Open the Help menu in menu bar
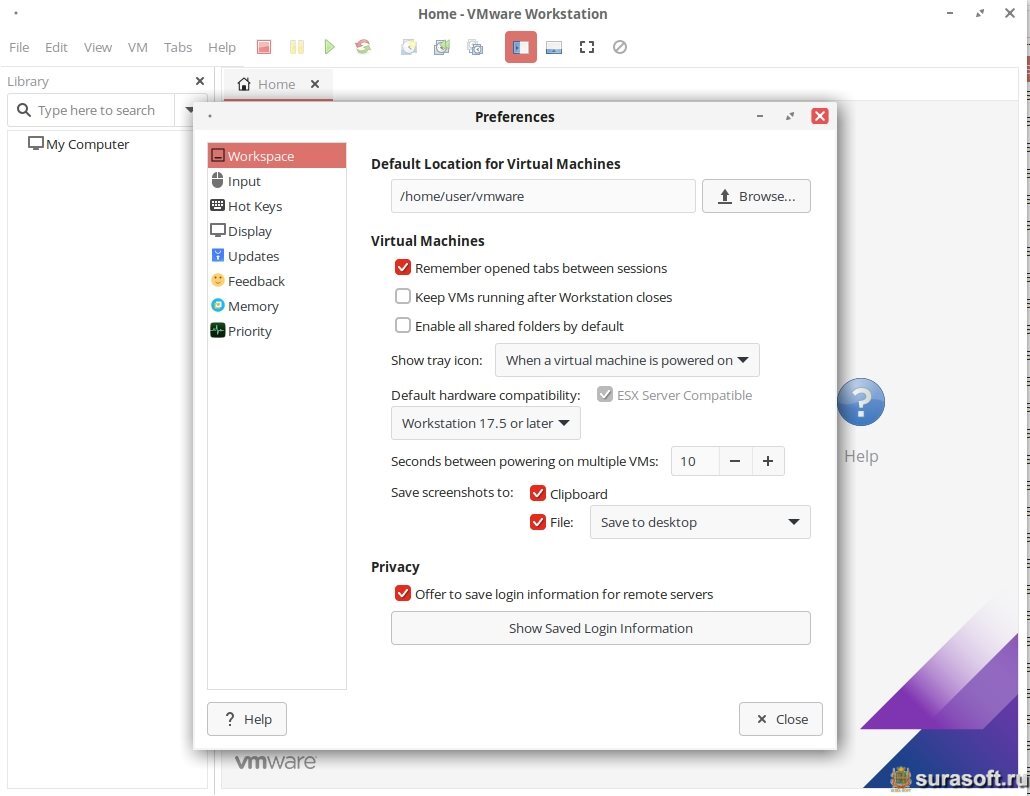This screenshot has width=1030, height=796. click(221, 47)
